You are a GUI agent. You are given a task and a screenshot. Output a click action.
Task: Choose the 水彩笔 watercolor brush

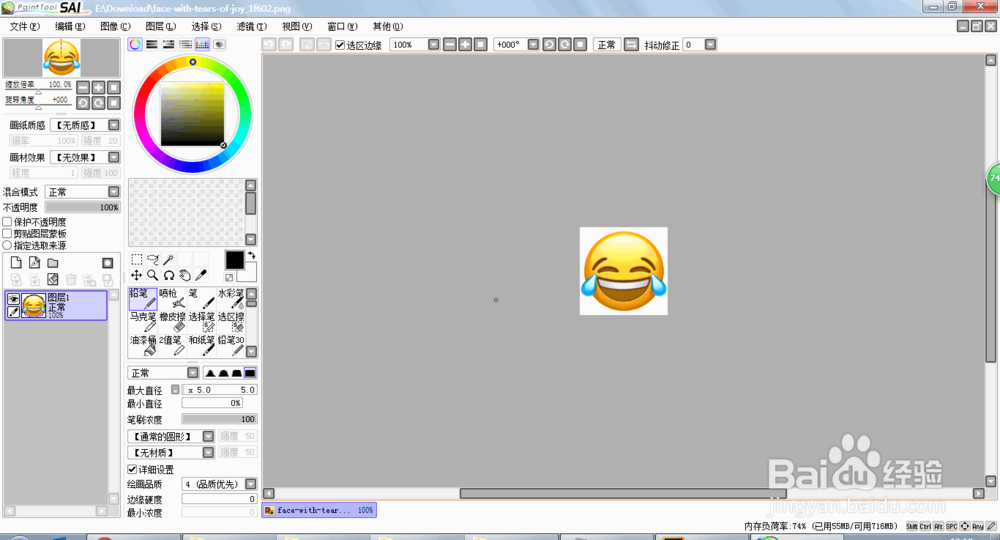[231, 299]
